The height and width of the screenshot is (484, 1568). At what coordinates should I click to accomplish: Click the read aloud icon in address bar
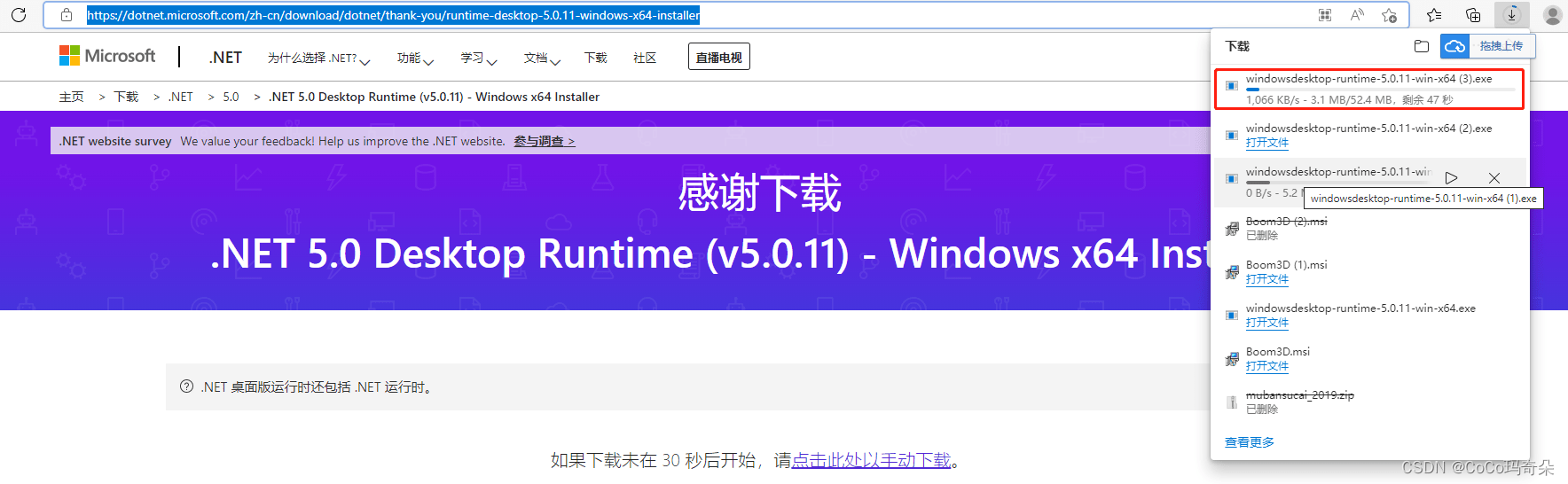(1357, 15)
